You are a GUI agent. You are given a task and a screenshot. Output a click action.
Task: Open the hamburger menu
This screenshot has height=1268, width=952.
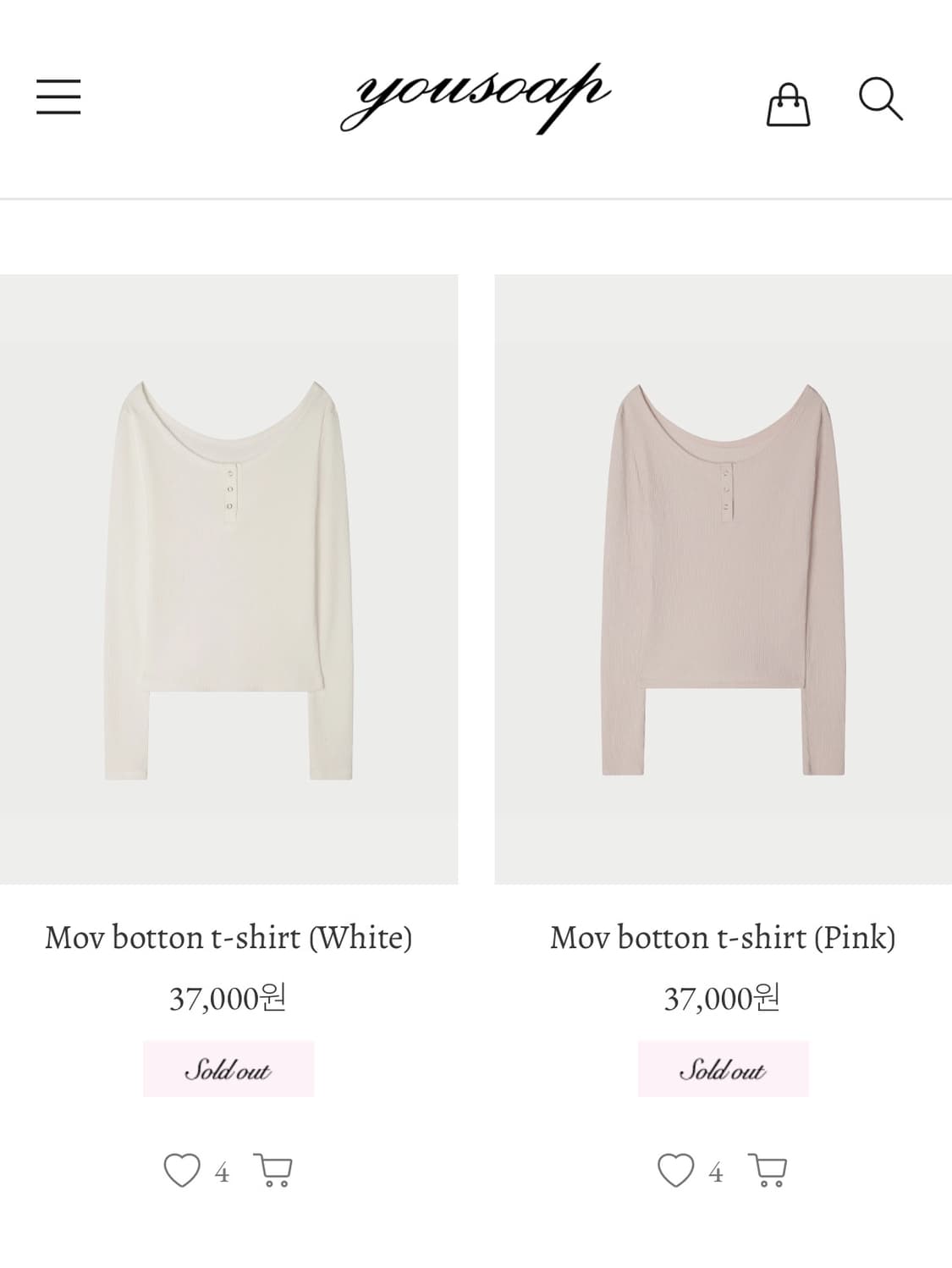click(x=58, y=96)
